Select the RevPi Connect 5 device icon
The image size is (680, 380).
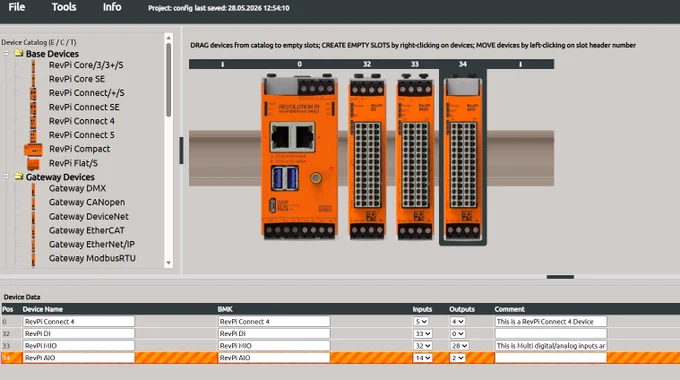pos(33,135)
